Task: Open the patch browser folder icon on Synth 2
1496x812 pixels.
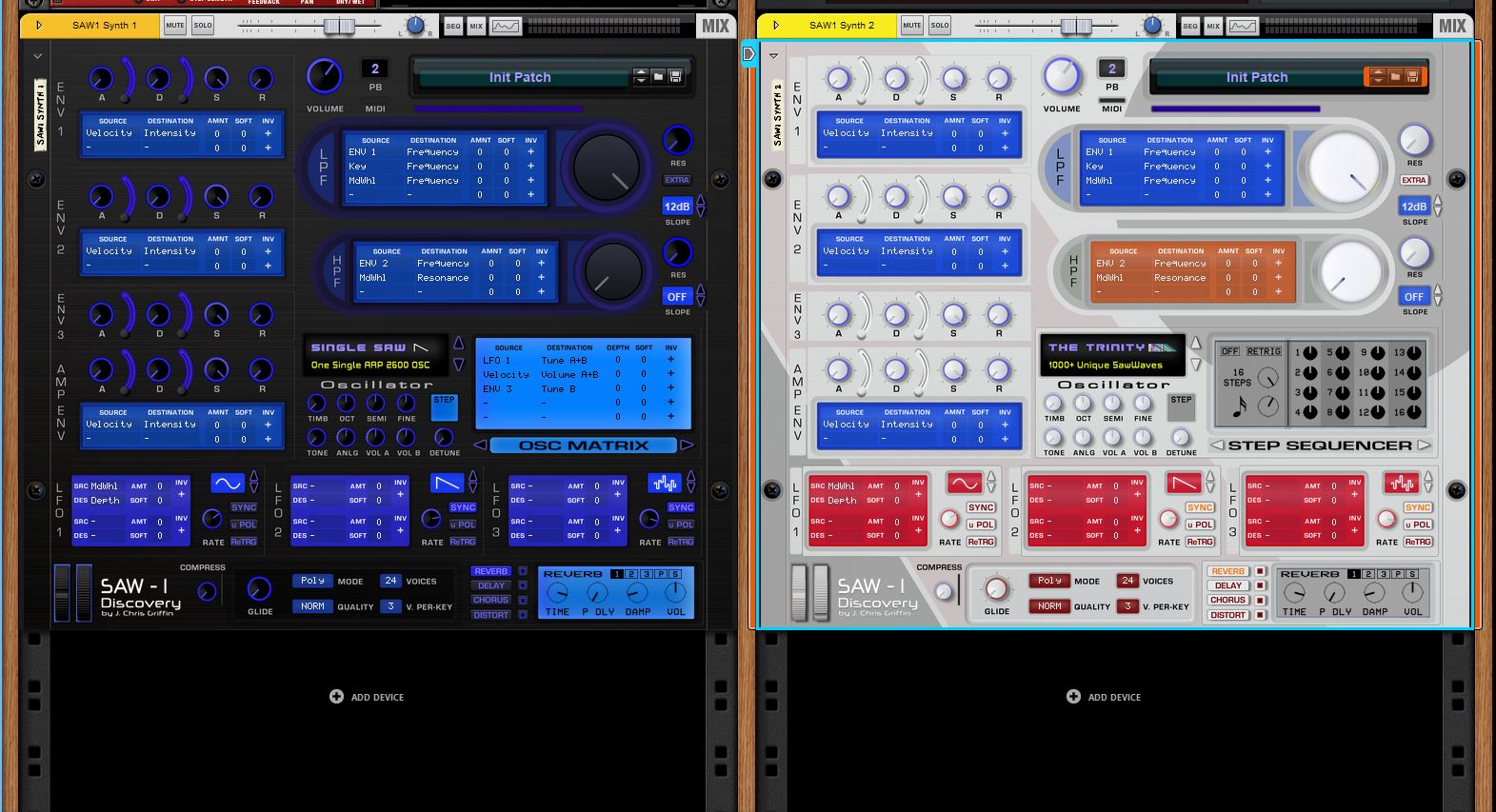Action: pyautogui.click(x=1395, y=76)
